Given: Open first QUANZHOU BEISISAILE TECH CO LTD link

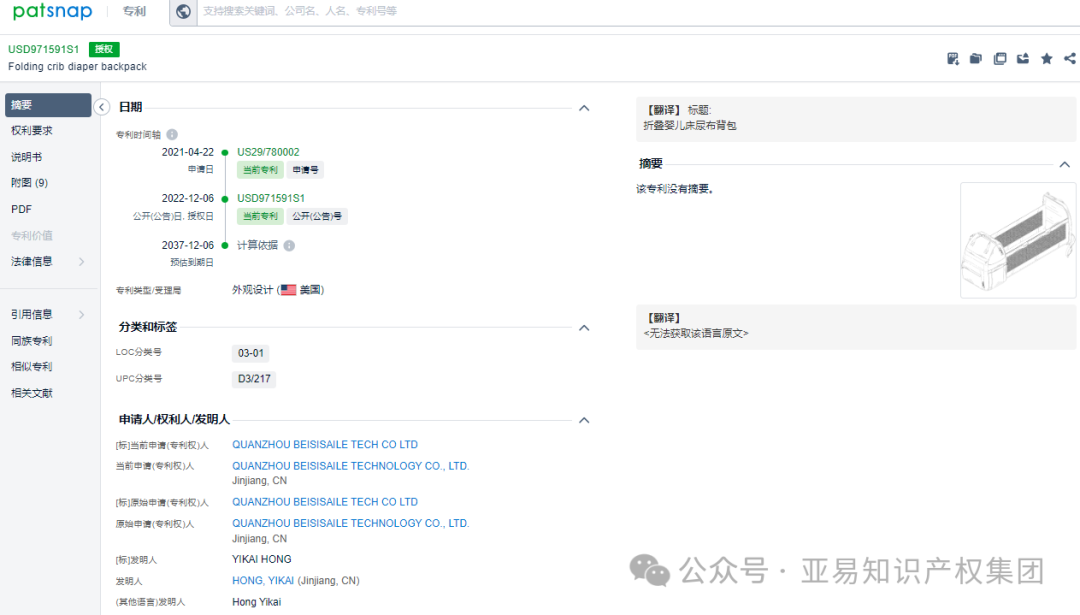Looking at the screenshot, I should coord(324,445).
